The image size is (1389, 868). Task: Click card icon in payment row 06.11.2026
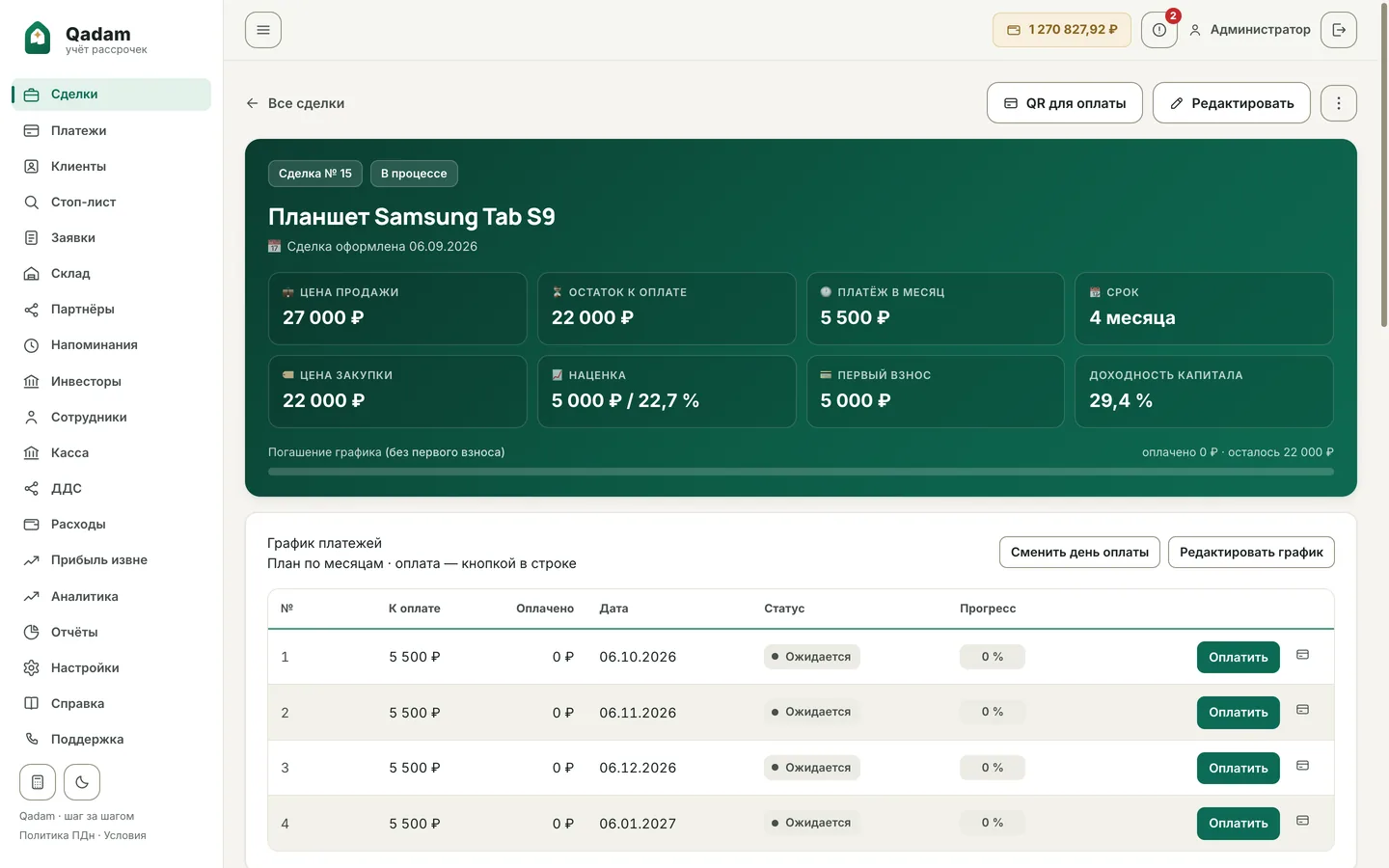pyautogui.click(x=1302, y=710)
